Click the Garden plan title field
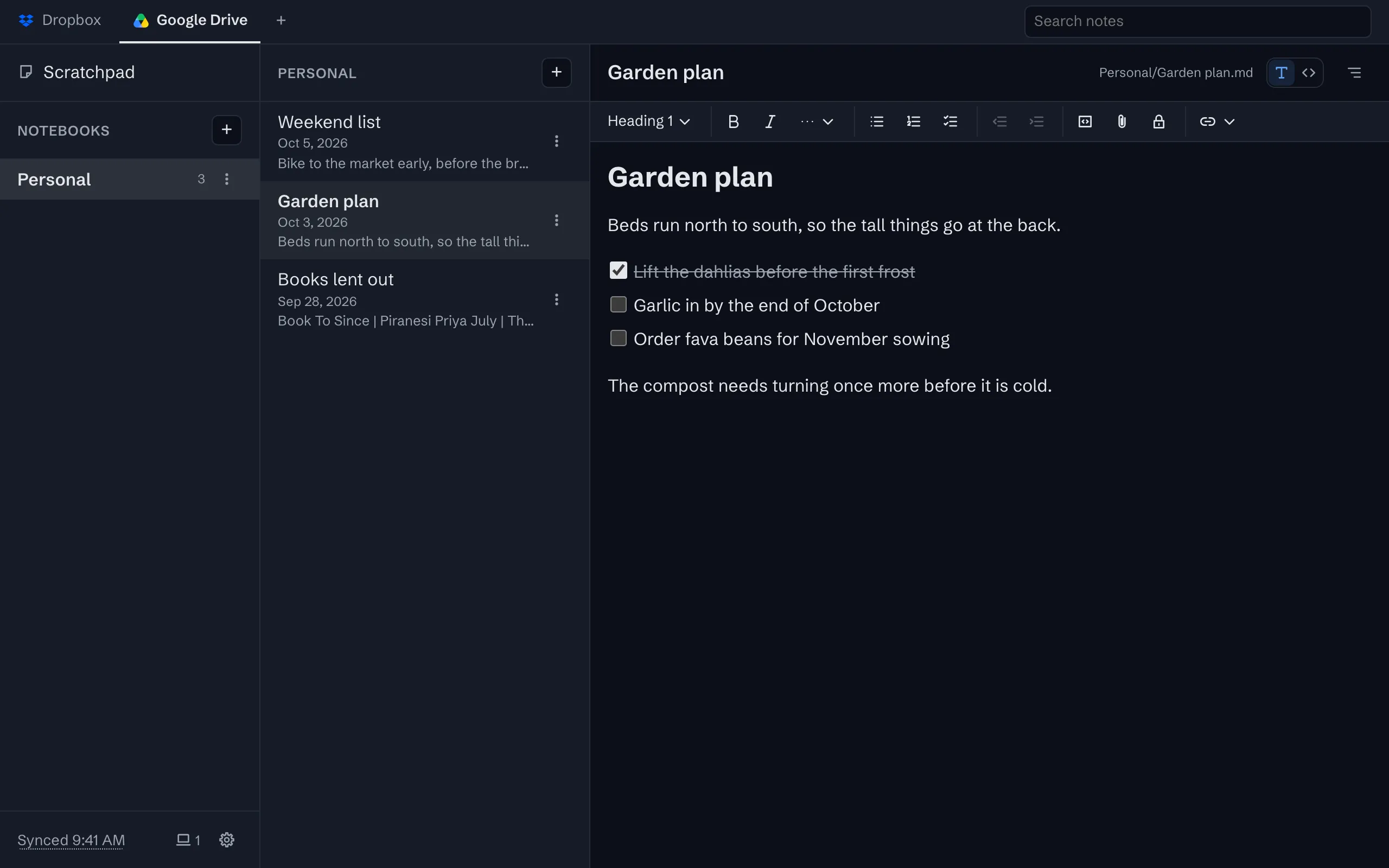This screenshot has height=868, width=1389. coord(666,72)
